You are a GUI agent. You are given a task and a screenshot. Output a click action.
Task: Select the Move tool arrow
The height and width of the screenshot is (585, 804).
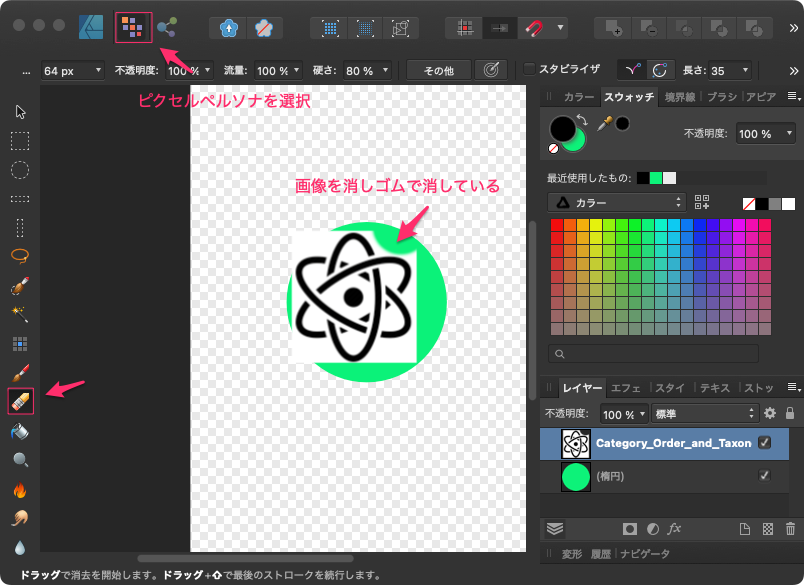[x=20, y=111]
